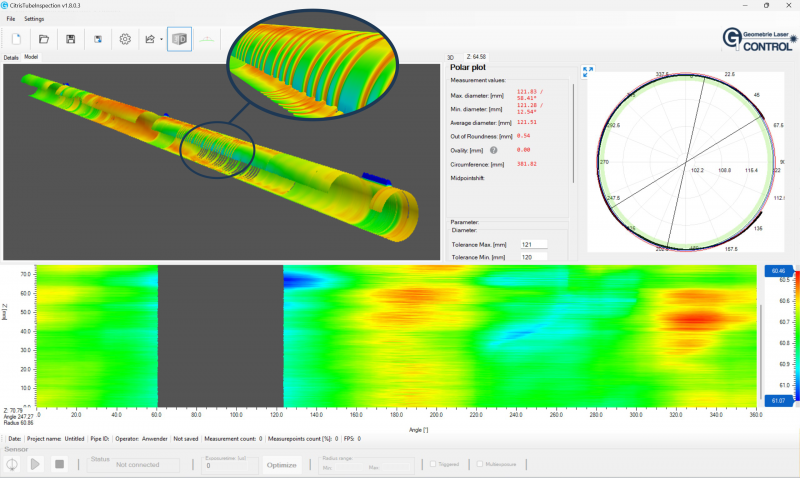
Task: Start measurement with play button
Action: point(35,465)
